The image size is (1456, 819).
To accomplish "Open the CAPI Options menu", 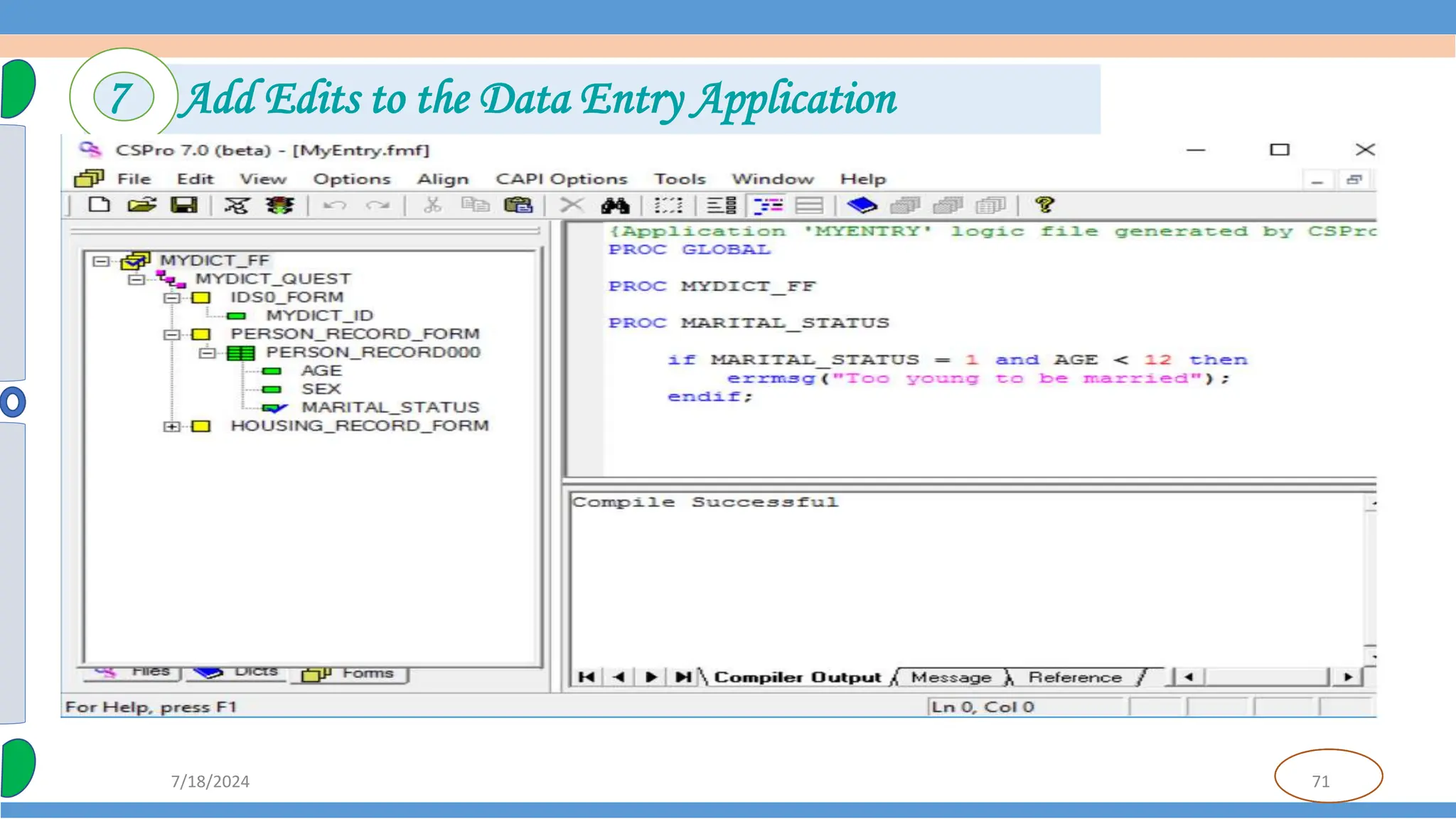I will click(562, 179).
